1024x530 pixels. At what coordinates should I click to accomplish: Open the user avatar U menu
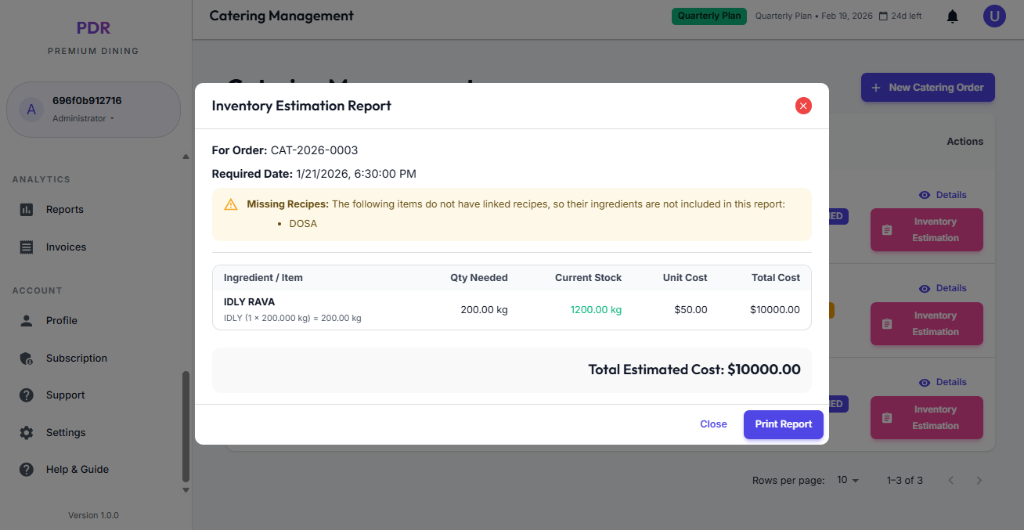coord(994,16)
